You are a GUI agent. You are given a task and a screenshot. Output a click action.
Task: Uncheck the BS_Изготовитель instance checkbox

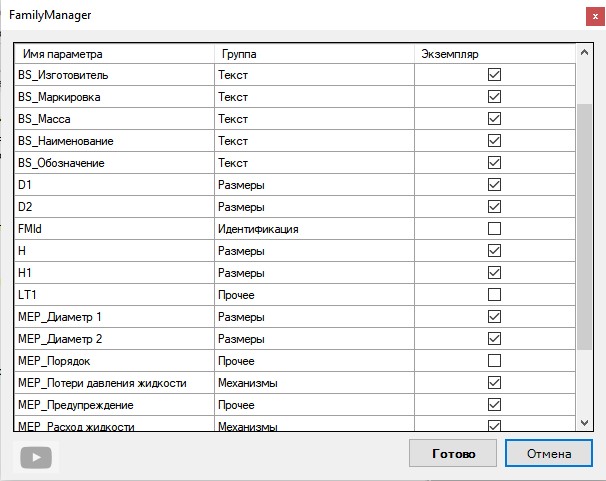pos(494,75)
